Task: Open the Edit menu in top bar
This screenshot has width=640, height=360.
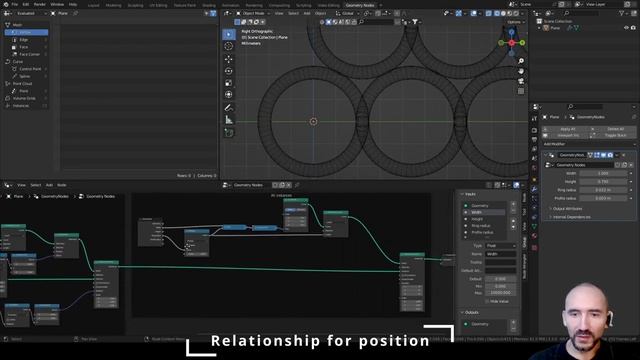Action: tap(26, 4)
